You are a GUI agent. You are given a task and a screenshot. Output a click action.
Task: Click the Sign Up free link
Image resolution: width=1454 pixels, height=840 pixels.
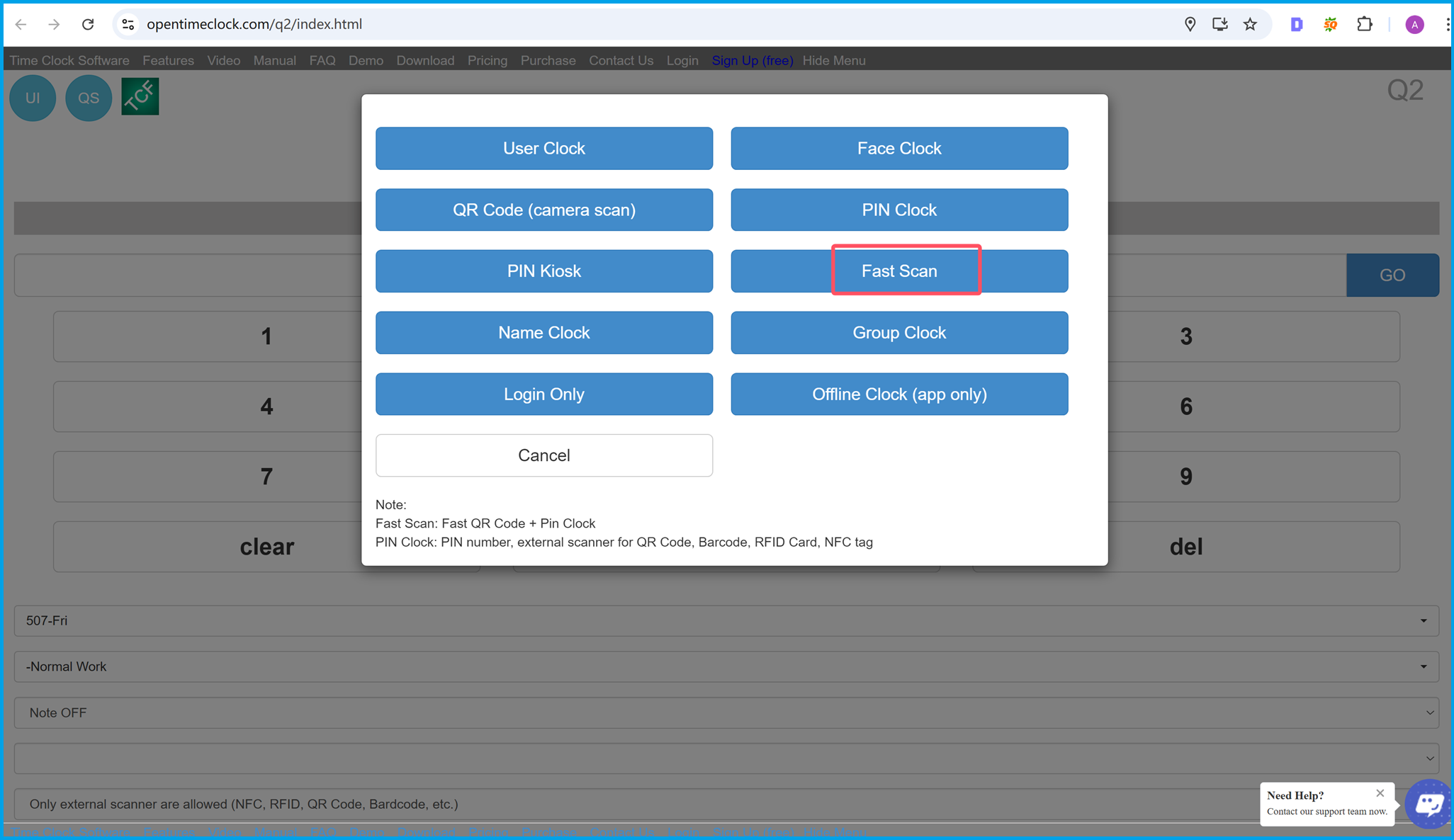[x=752, y=60]
